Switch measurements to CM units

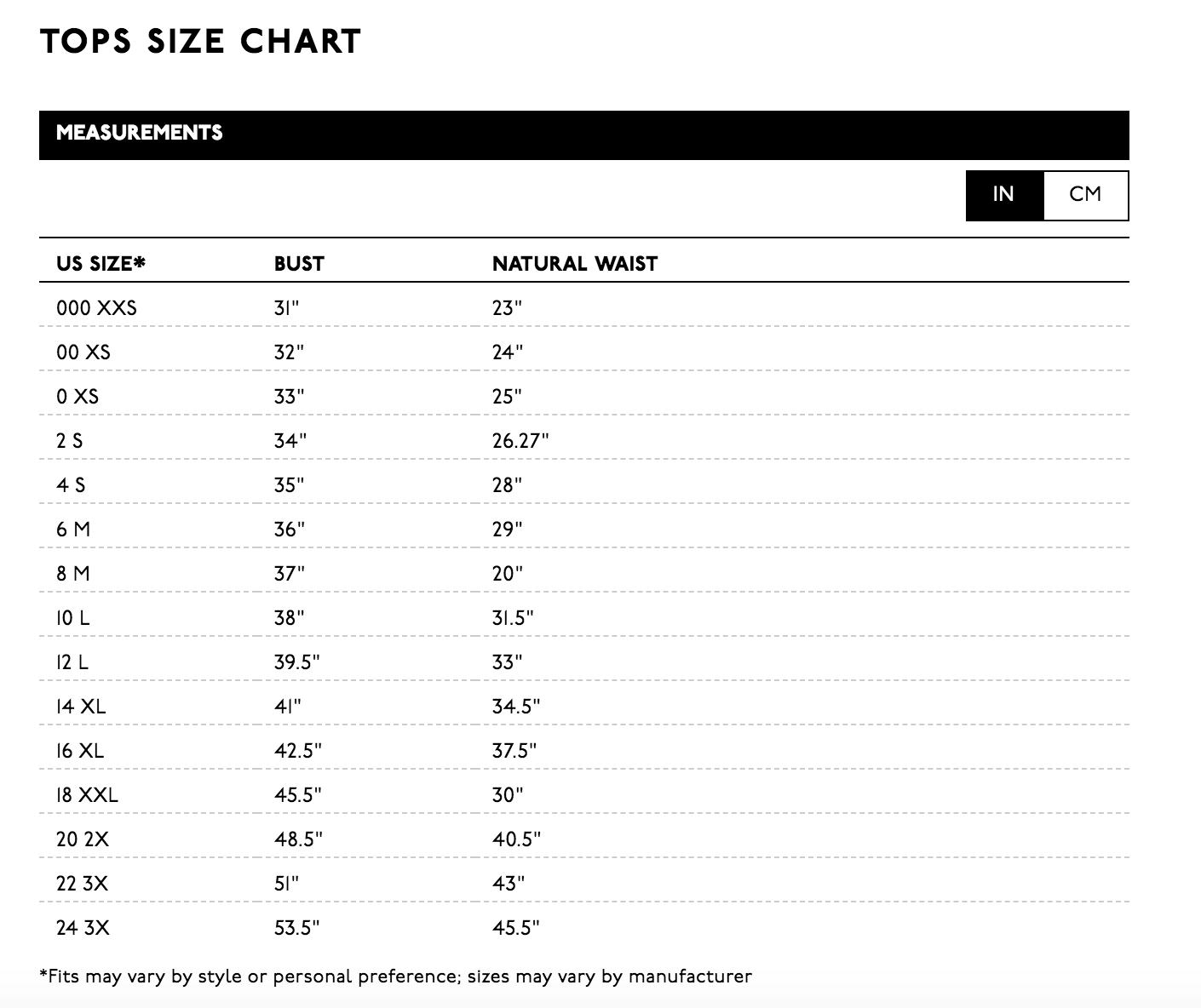[1084, 194]
